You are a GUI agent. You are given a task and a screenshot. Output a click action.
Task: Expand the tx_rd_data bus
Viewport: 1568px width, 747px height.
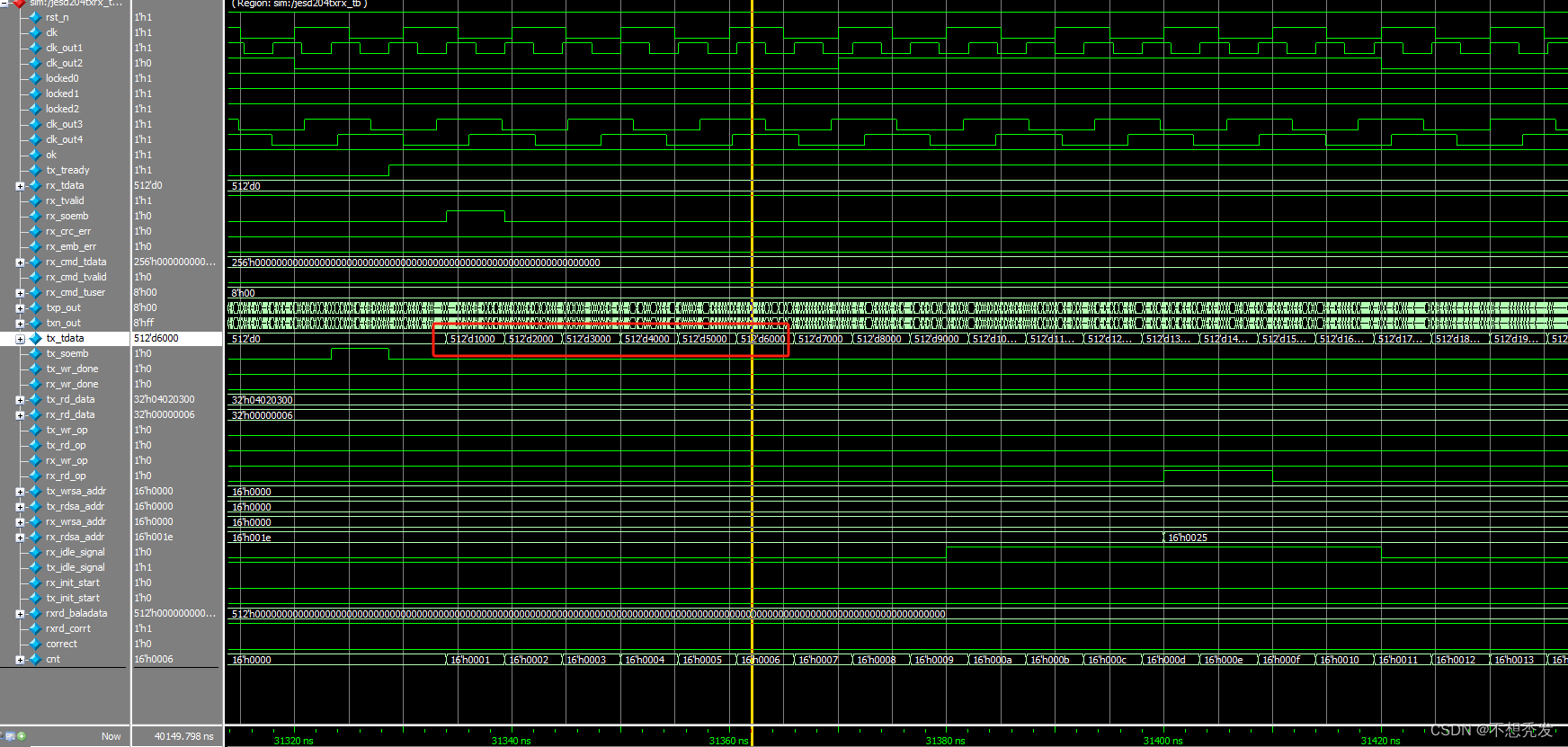[20, 400]
